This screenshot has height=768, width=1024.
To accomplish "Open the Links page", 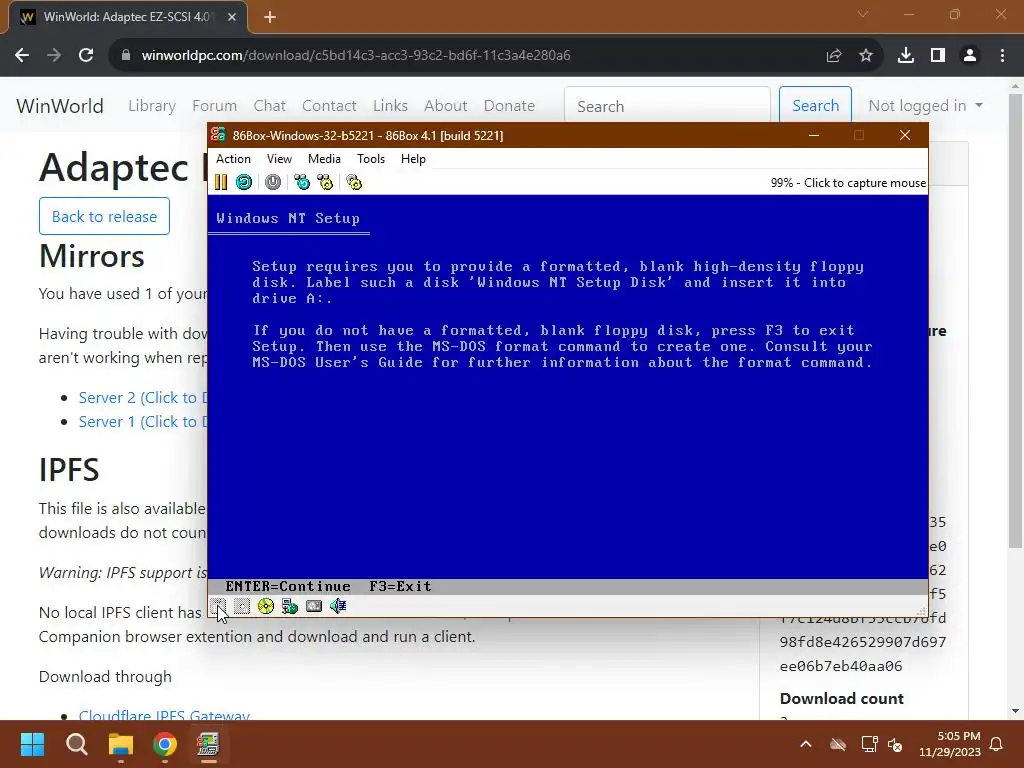I will pyautogui.click(x=390, y=106).
